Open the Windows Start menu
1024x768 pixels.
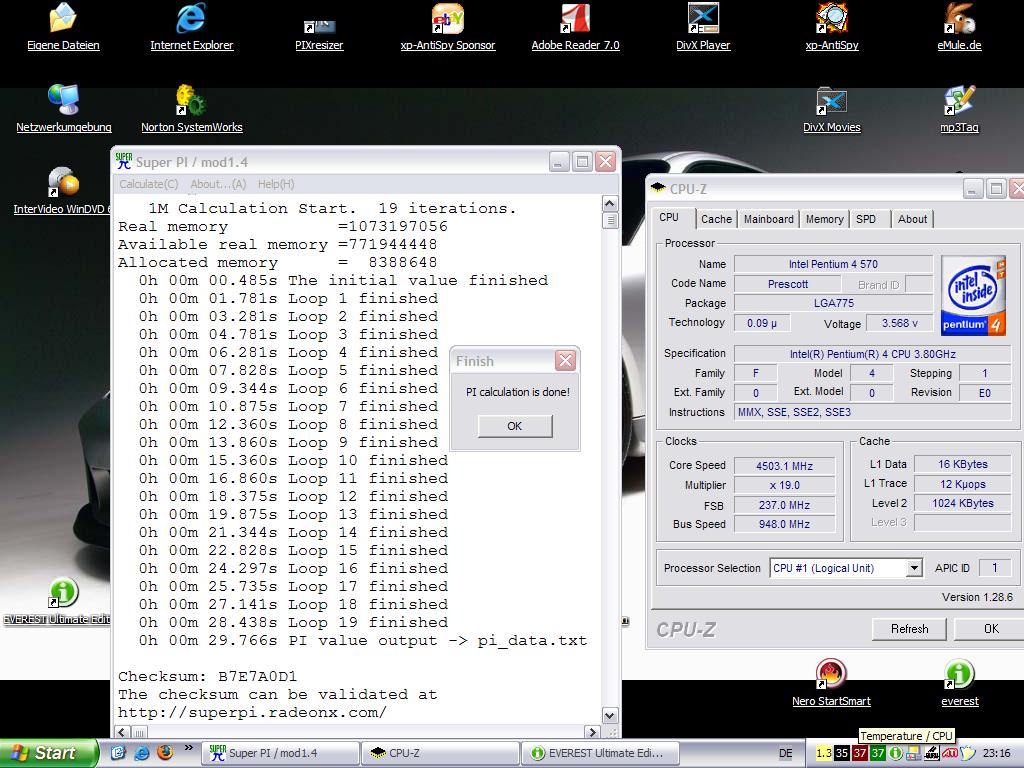coord(49,753)
